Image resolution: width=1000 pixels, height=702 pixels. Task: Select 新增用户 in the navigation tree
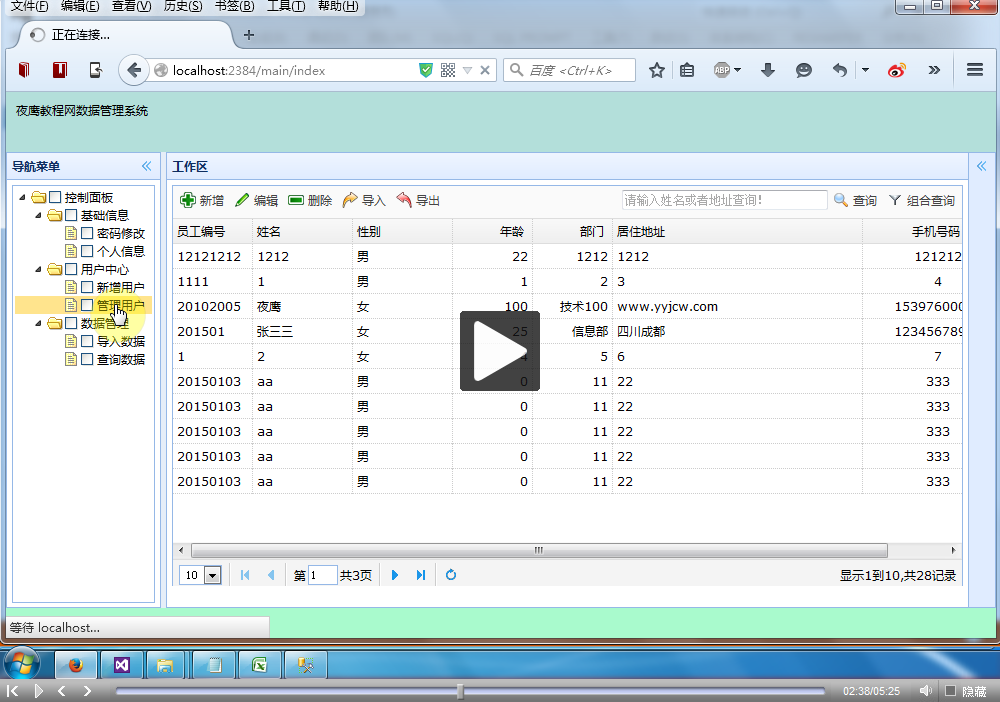tap(120, 287)
